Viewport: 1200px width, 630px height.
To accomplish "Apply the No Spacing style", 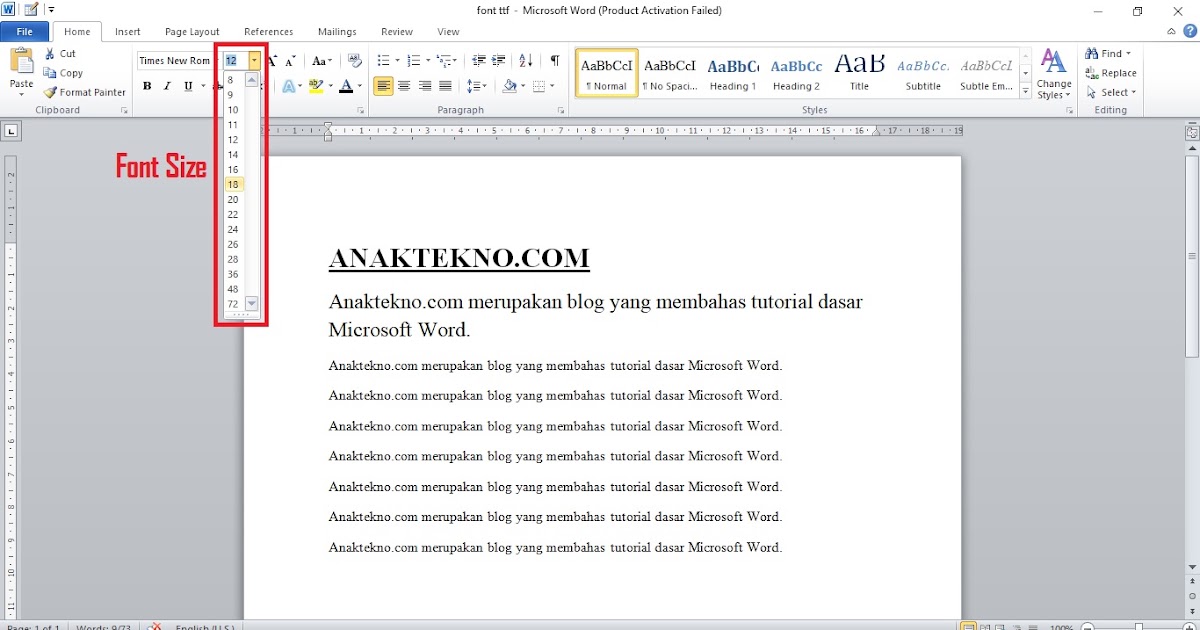I will tap(670, 73).
